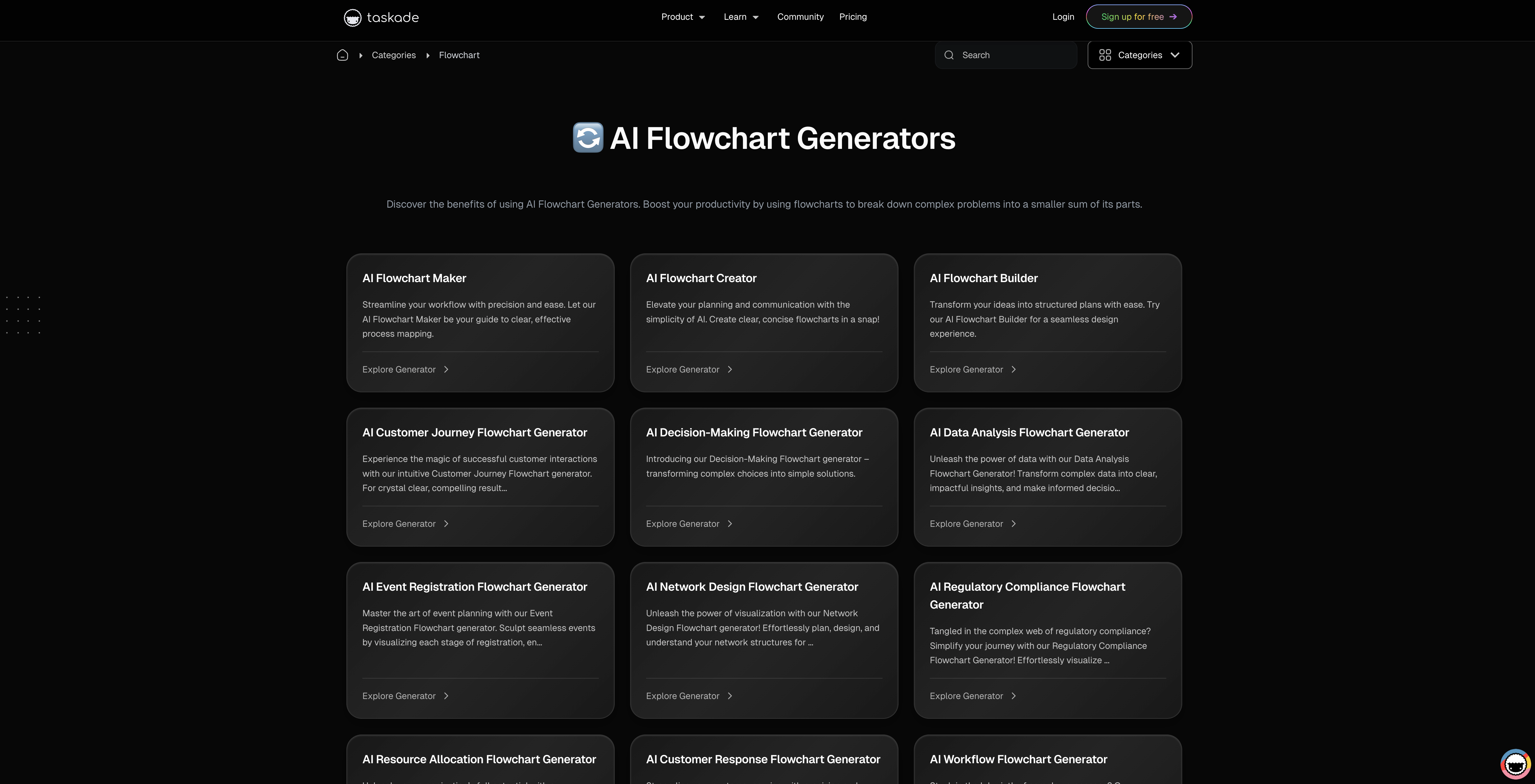
Task: Focus the Search input field
Action: (x=1013, y=55)
